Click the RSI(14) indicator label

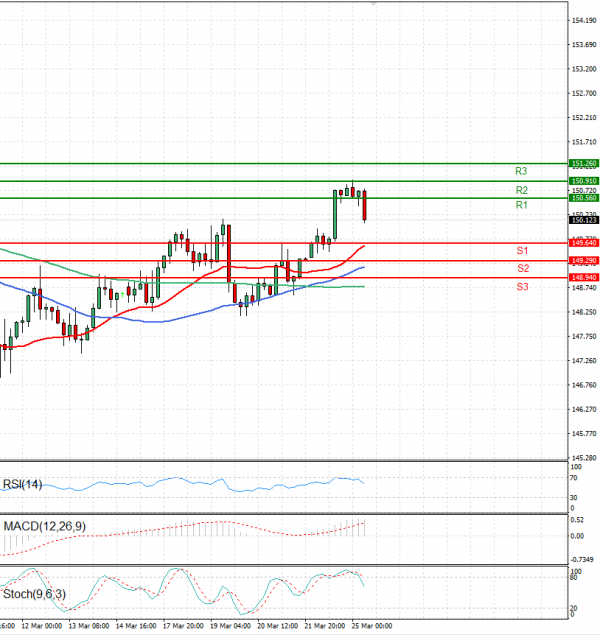[x=22, y=484]
